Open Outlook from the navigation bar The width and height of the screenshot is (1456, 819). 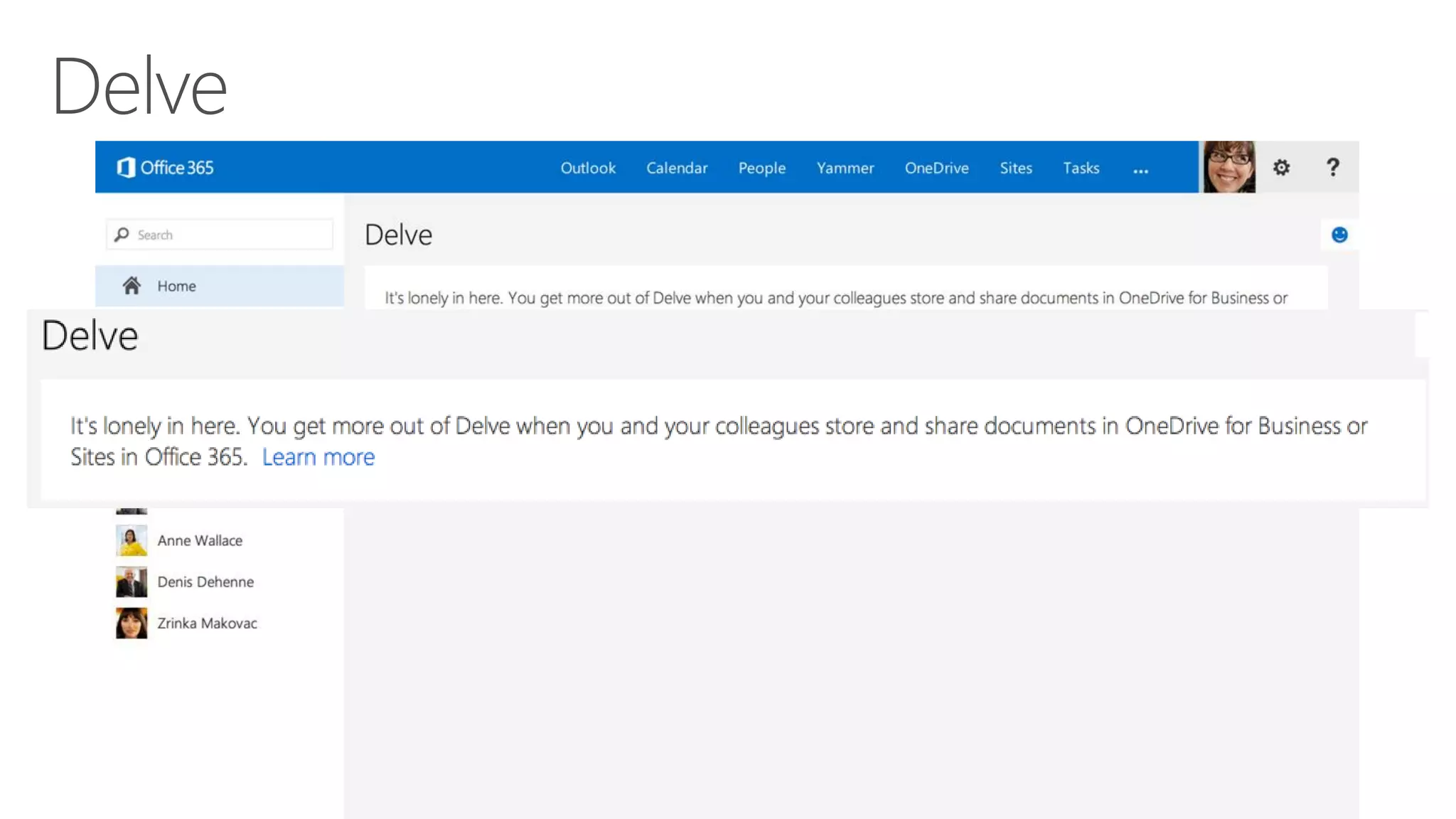pos(588,168)
